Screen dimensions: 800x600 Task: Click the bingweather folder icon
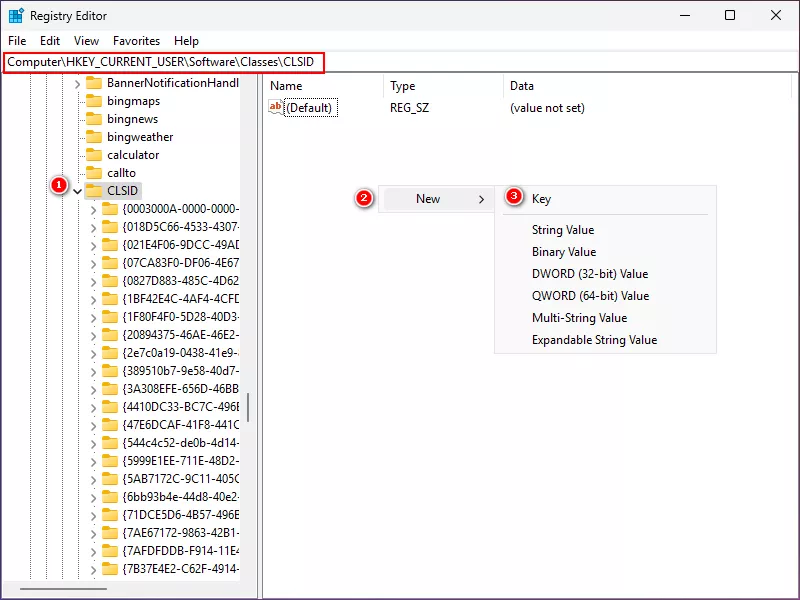[x=94, y=136]
